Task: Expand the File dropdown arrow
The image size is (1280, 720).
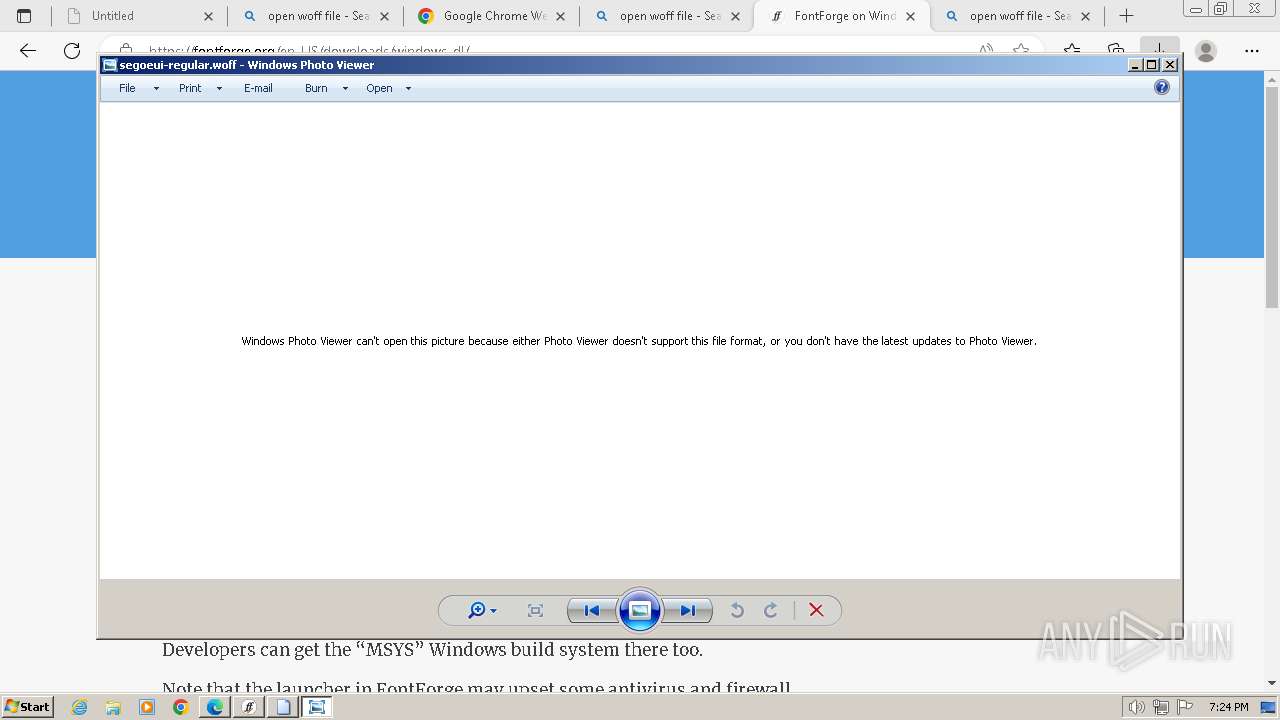Action: pyautogui.click(x=156, y=89)
